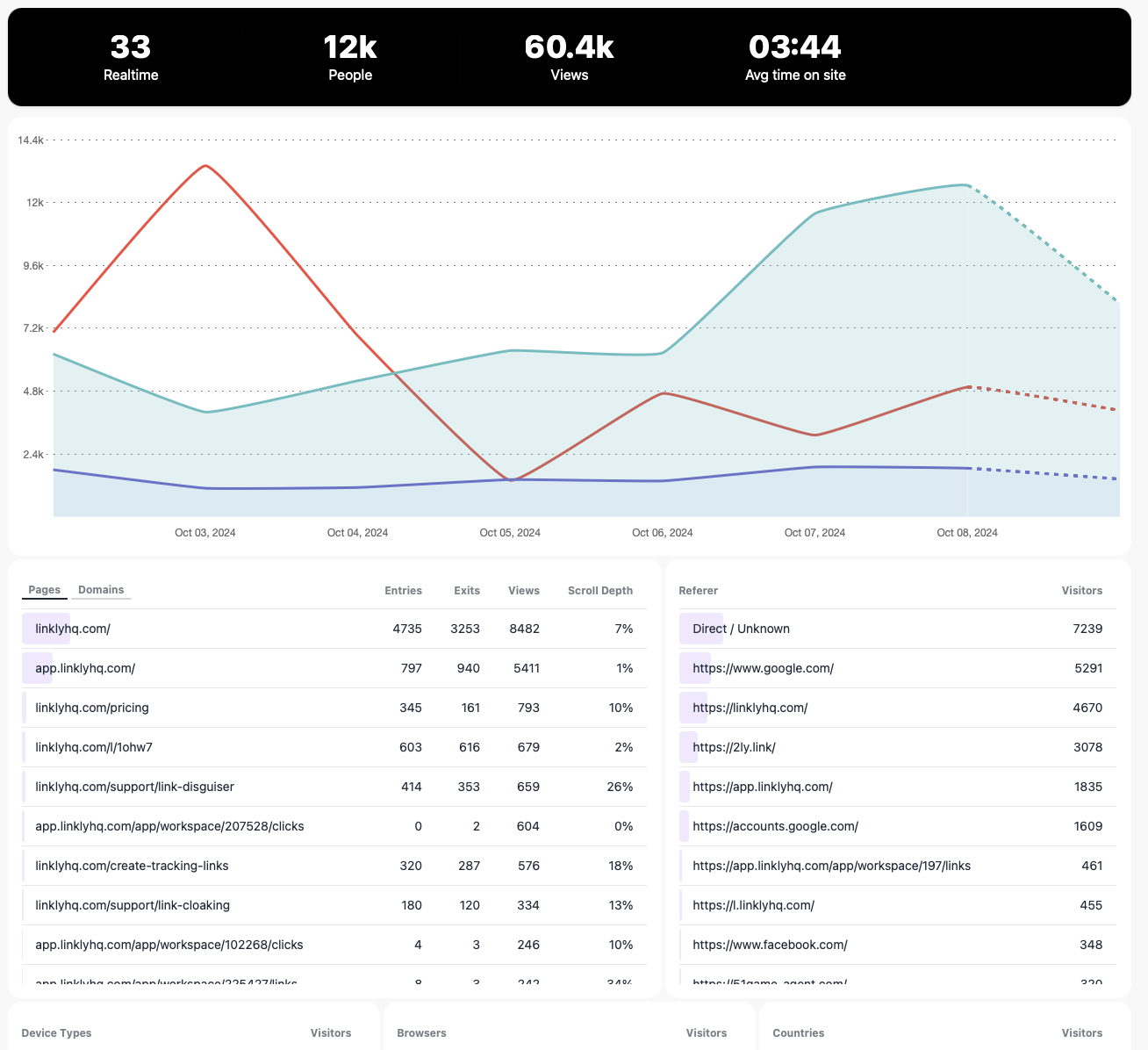The image size is (1148, 1050).
Task: Click the Oct 07, 2024 axis label
Action: pyautogui.click(x=814, y=533)
